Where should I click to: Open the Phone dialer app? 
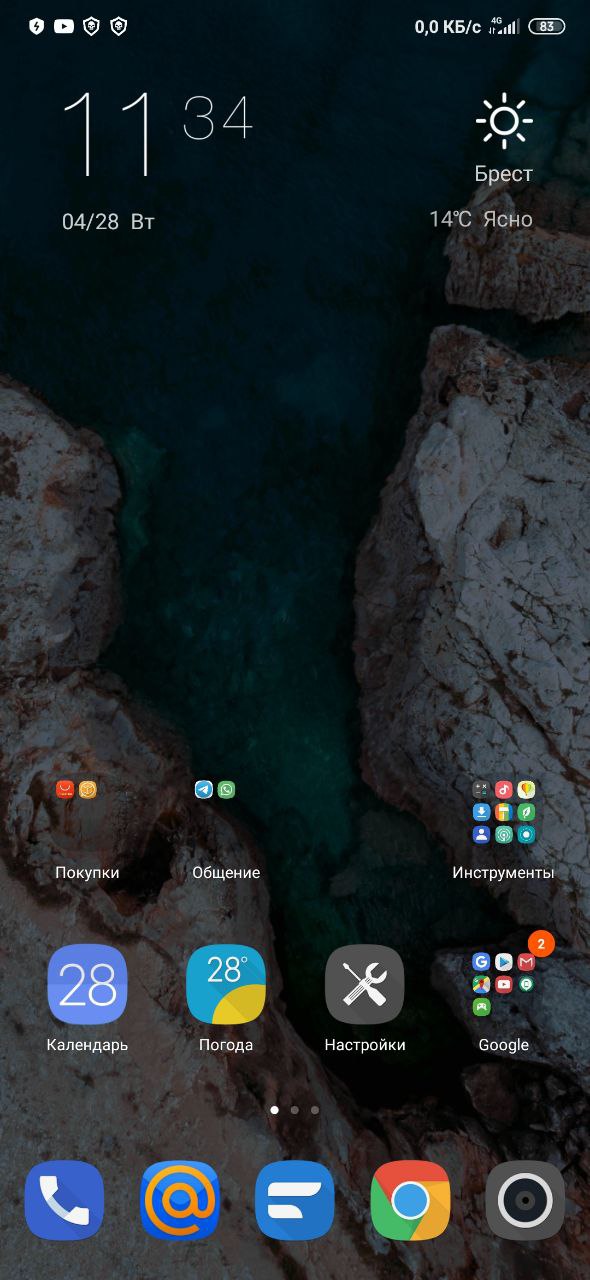point(64,1200)
